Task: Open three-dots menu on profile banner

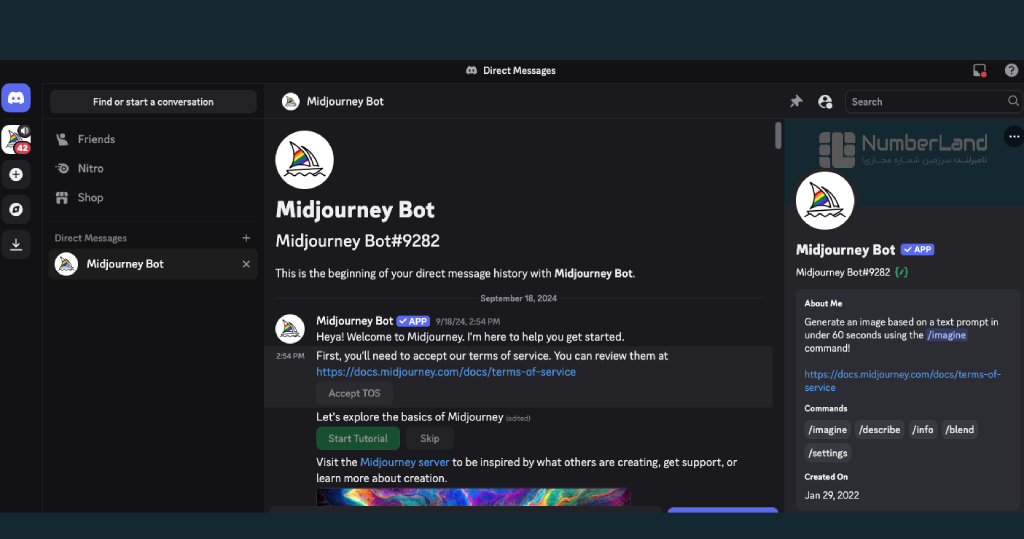Action: 1013,137
